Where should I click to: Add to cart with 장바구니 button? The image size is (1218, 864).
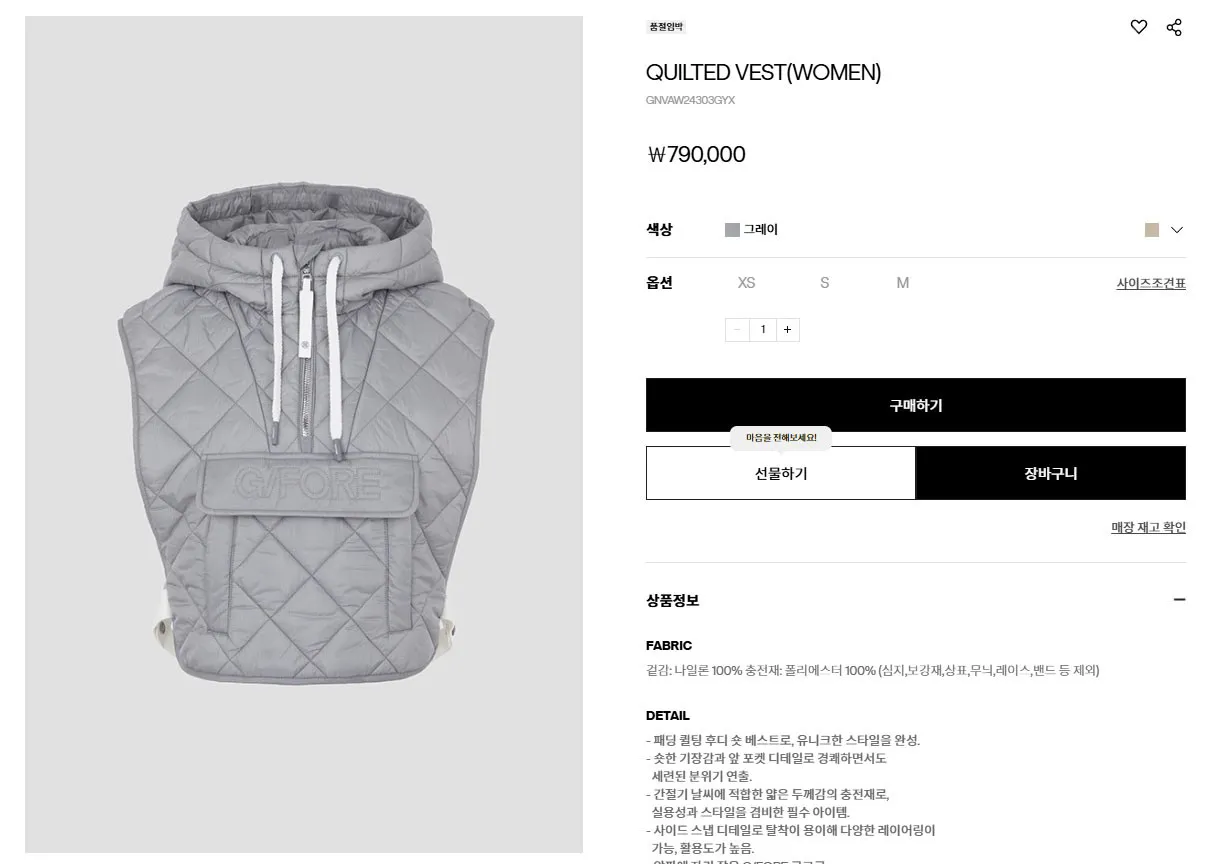pos(1051,473)
